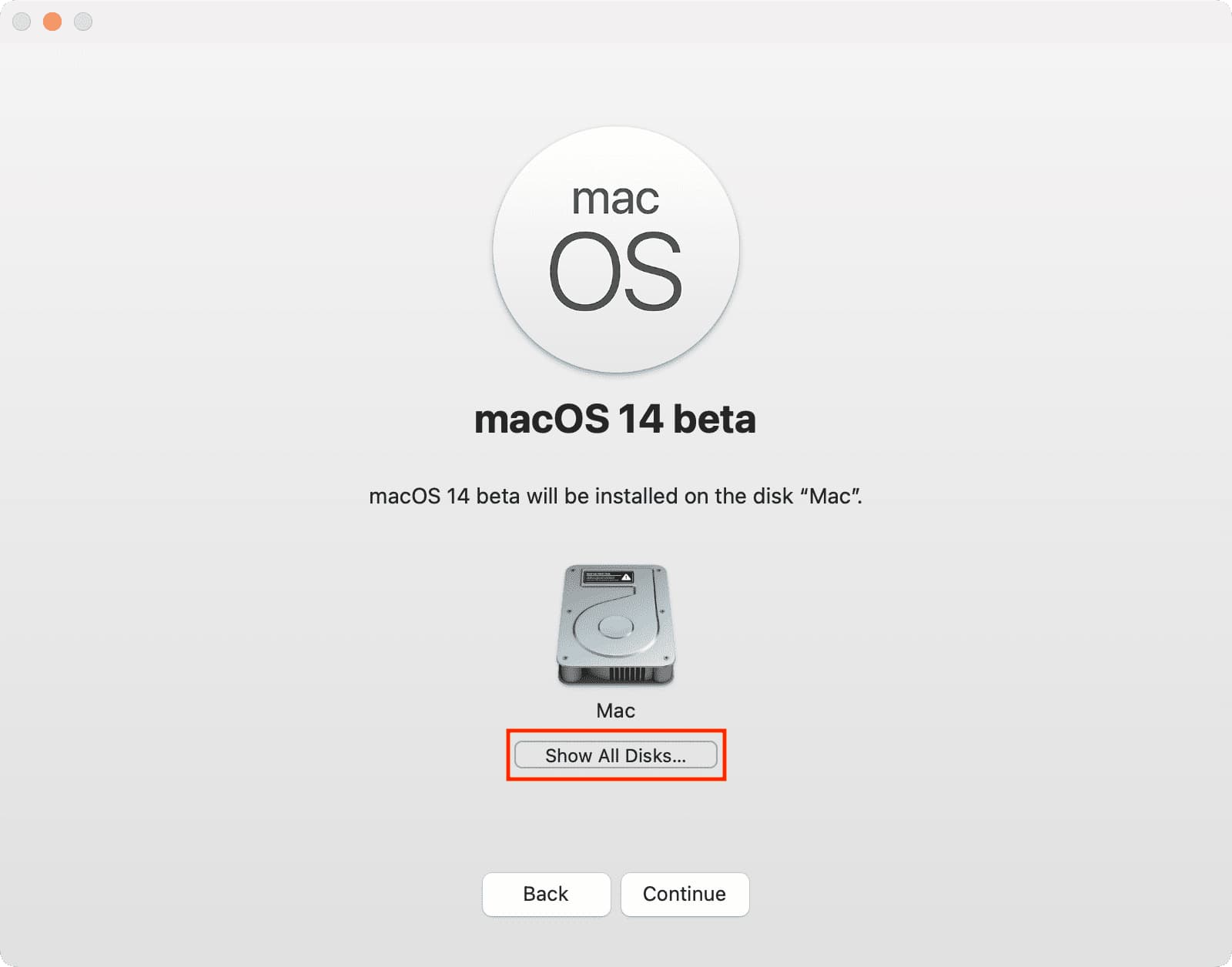Click the "Mac" label under the disk
The image size is (1232, 967).
tap(615, 711)
